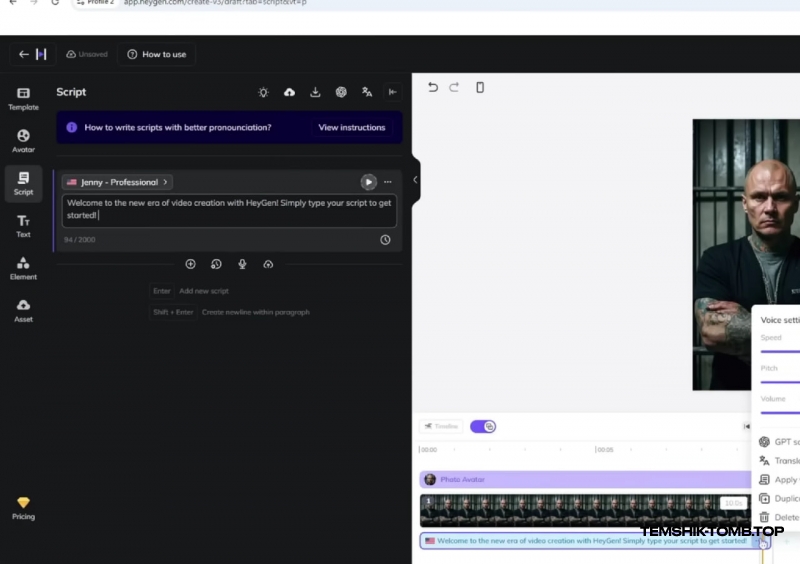Click the portrait orientation phone icon

[480, 87]
